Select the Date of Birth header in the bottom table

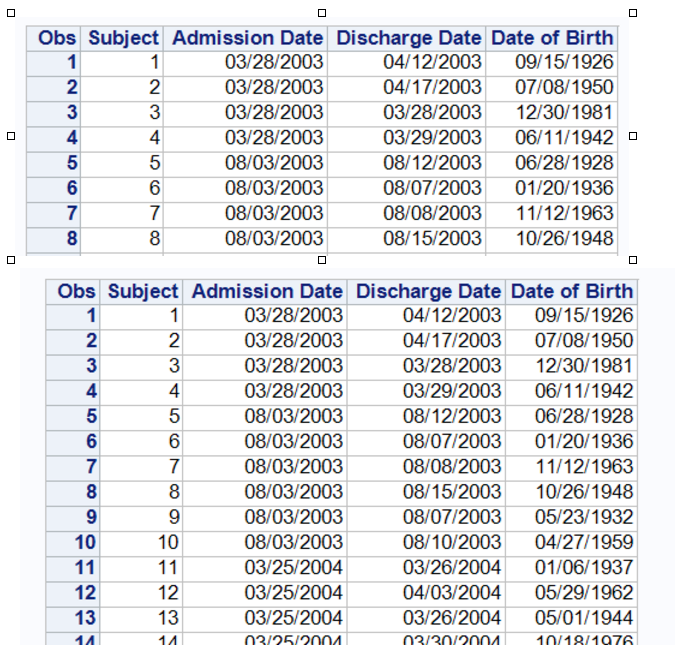(571, 291)
